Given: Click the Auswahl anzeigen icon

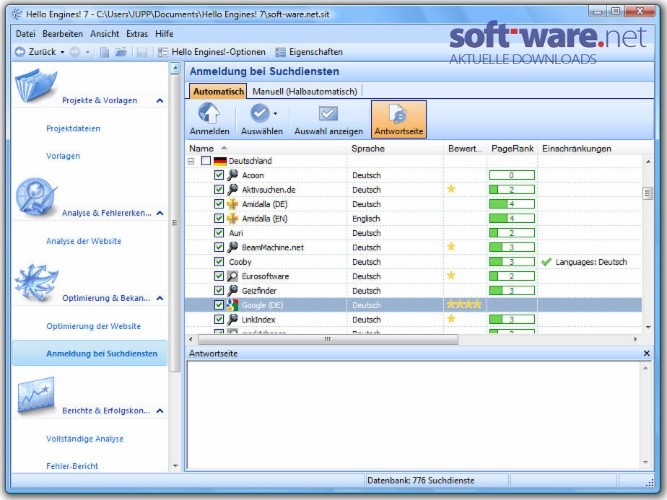Looking at the screenshot, I should tap(328, 113).
